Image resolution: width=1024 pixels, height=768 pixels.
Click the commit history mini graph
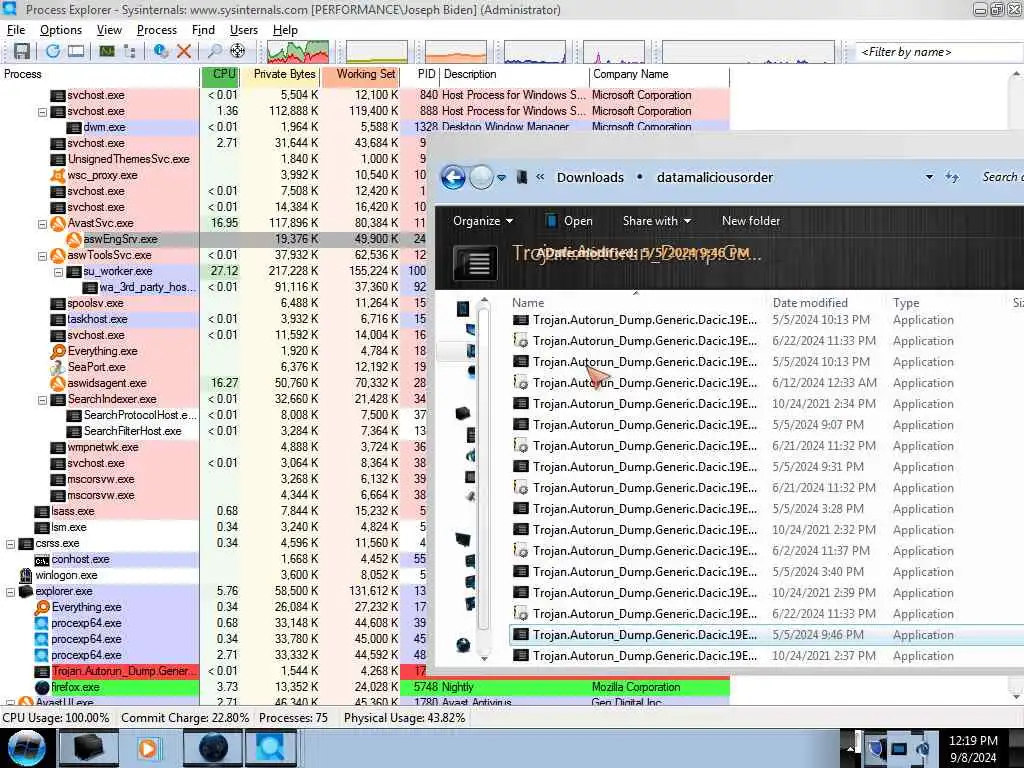377,52
